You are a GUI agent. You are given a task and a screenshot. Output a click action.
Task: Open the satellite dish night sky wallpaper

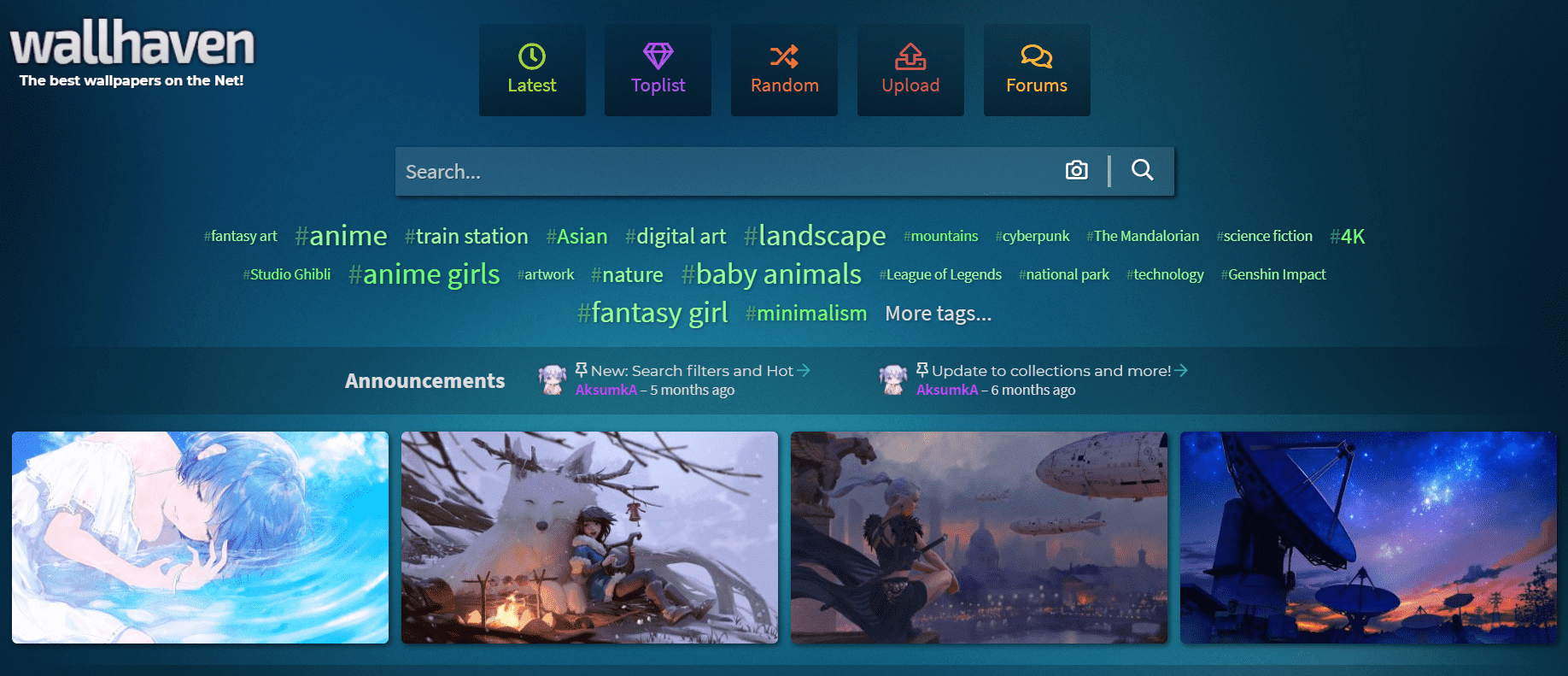tap(1368, 538)
